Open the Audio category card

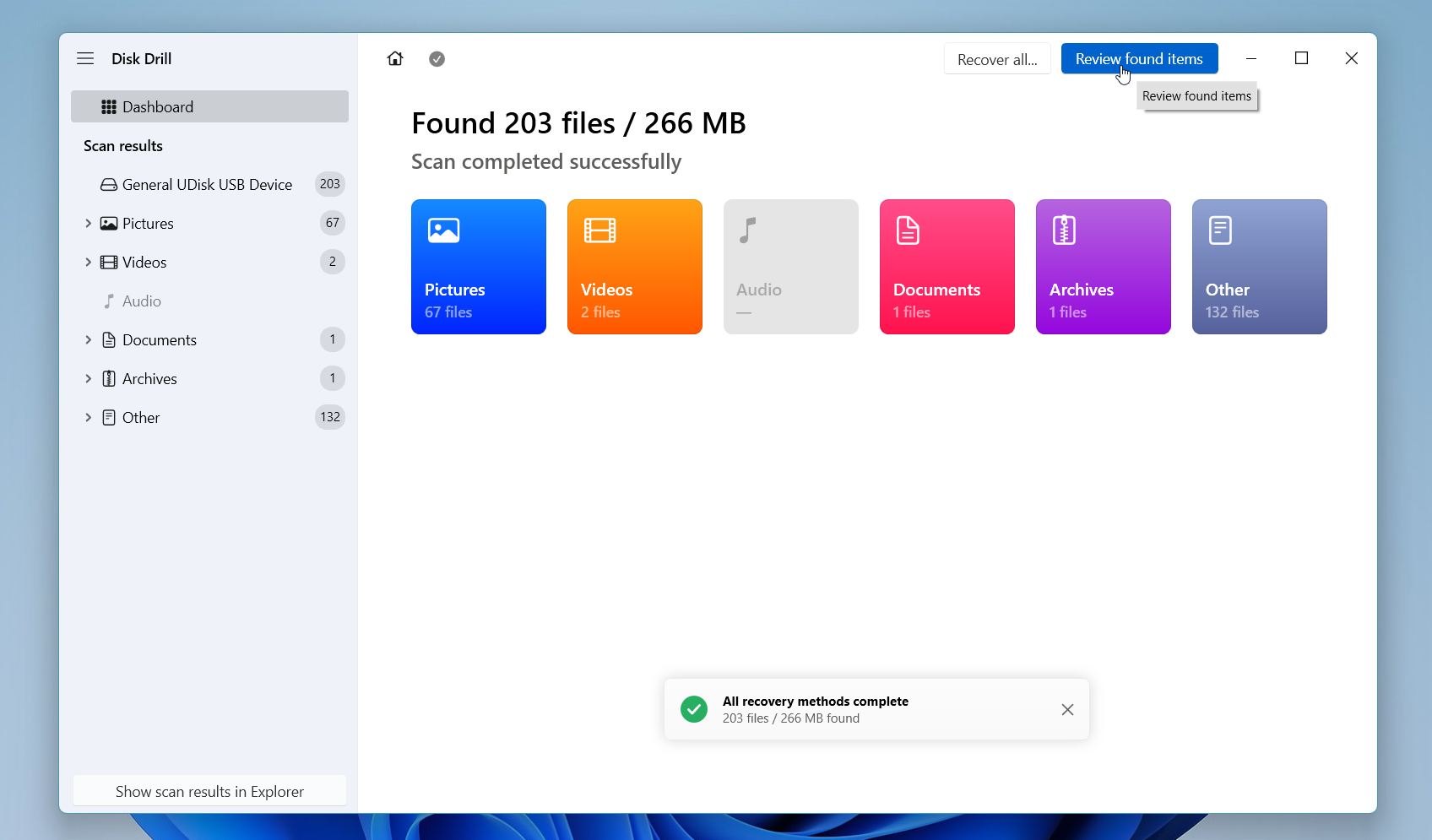click(791, 267)
